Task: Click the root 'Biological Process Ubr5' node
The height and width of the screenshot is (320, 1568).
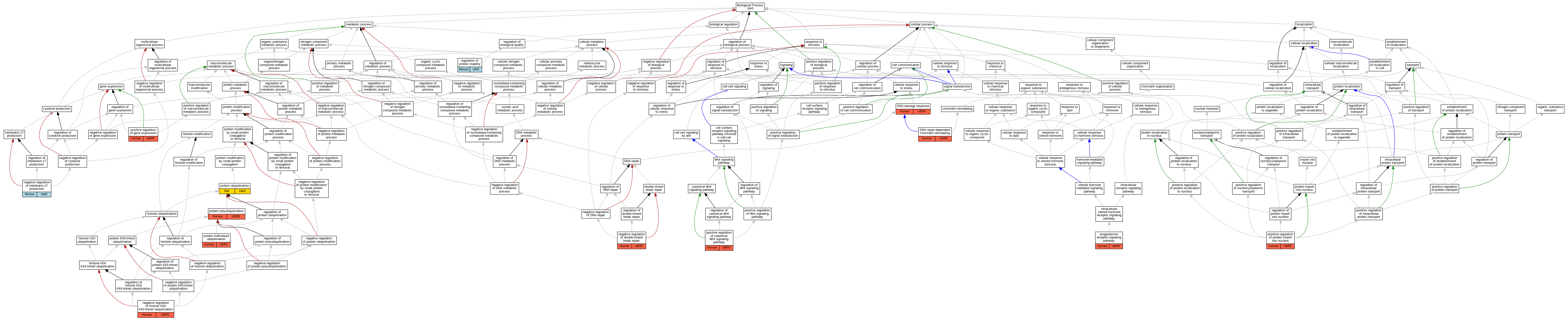Action: tap(749, 7)
